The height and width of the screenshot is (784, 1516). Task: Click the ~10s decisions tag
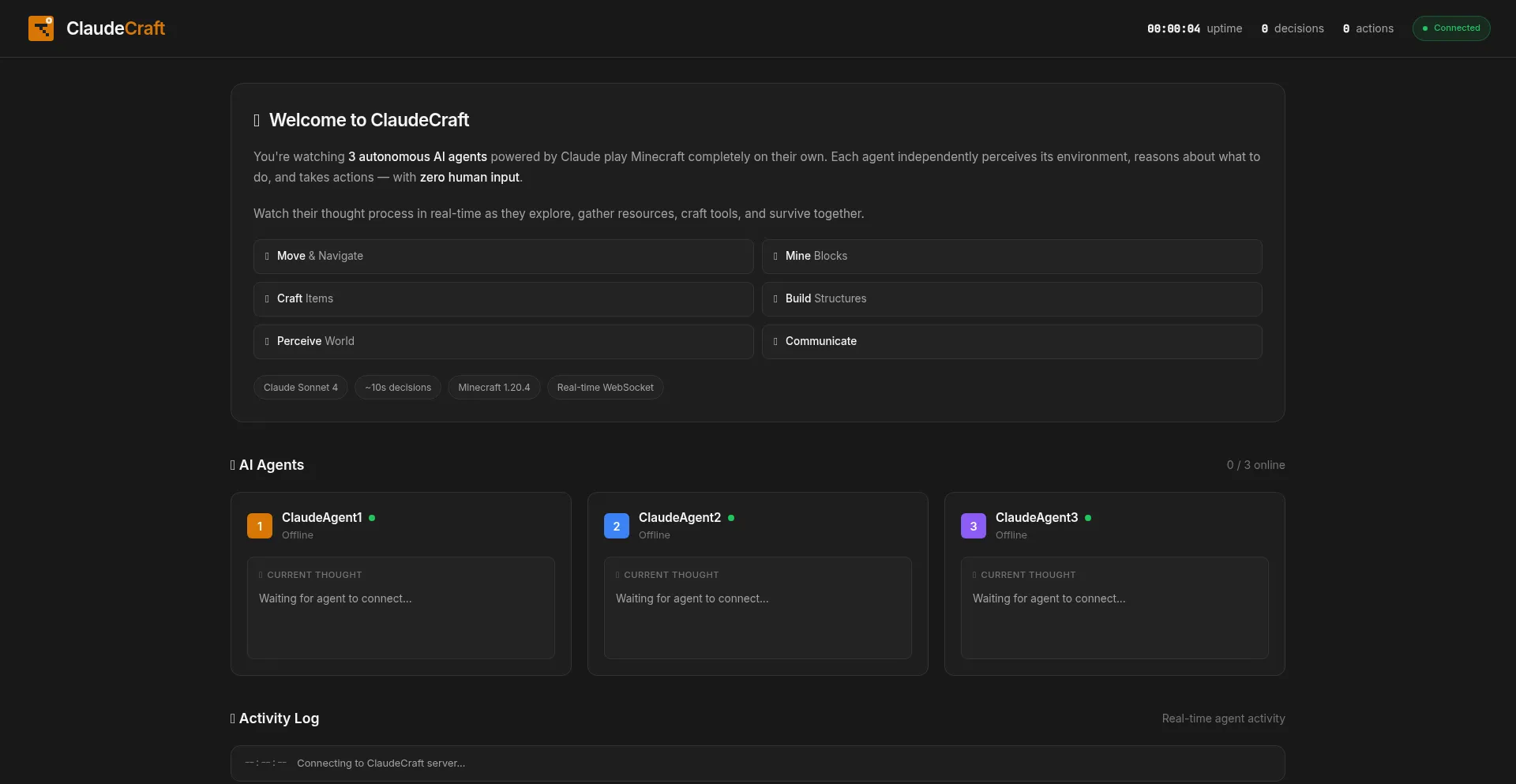click(x=398, y=388)
